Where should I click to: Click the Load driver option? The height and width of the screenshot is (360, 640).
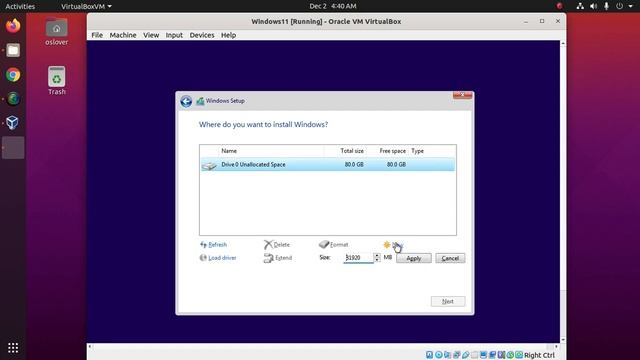218,258
